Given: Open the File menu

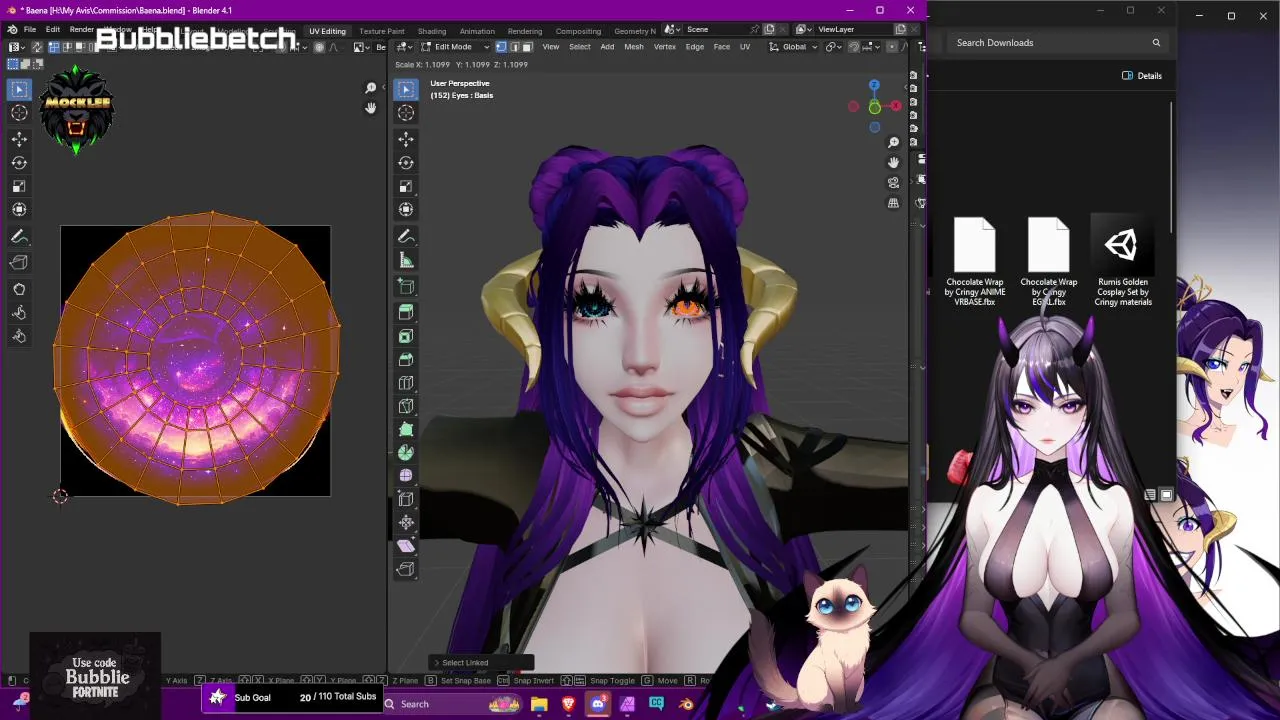Looking at the screenshot, I should coord(30,29).
